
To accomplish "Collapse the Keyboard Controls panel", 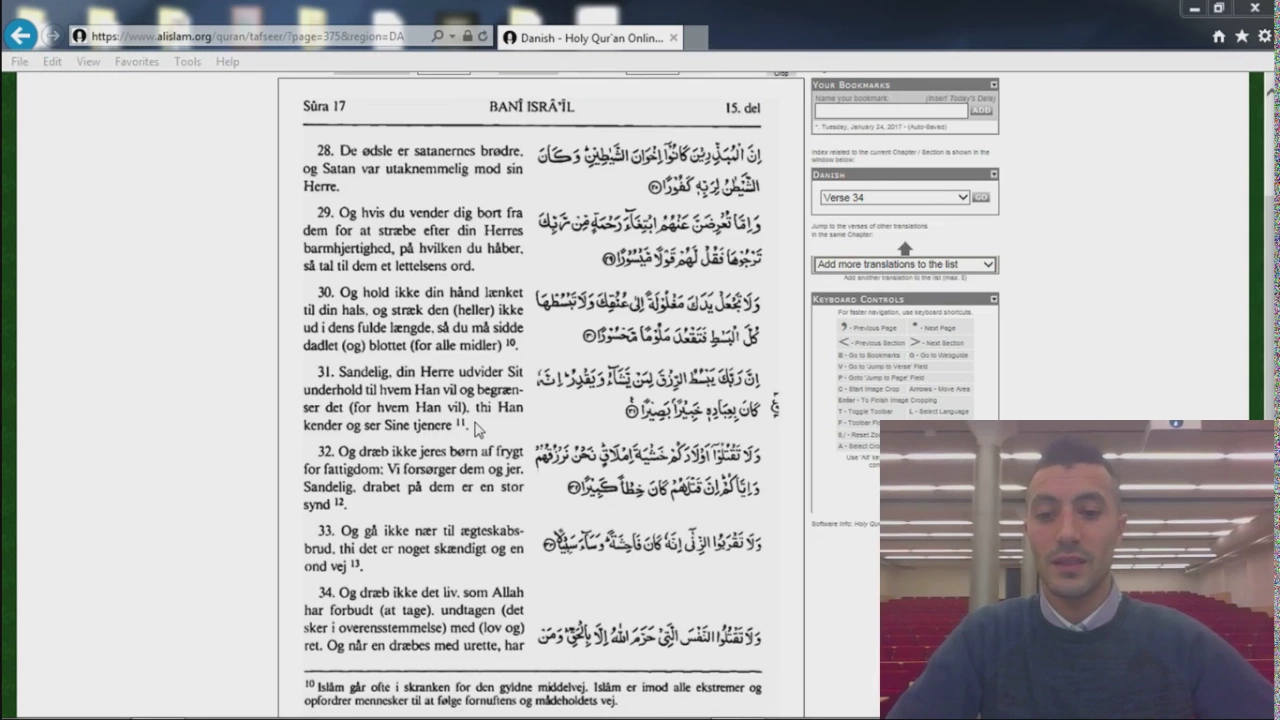I will [993, 299].
